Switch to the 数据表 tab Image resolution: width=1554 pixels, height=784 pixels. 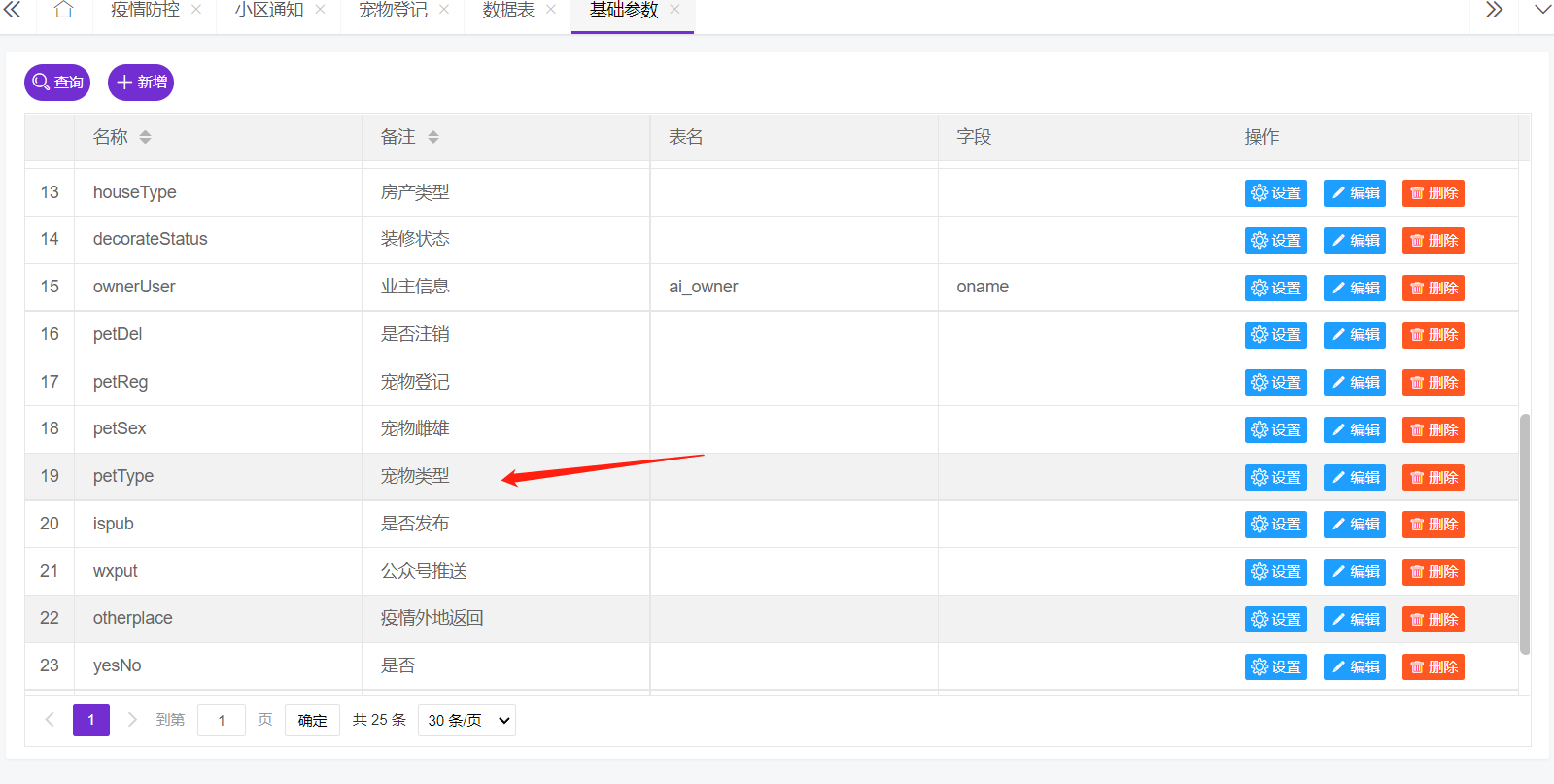tap(508, 10)
